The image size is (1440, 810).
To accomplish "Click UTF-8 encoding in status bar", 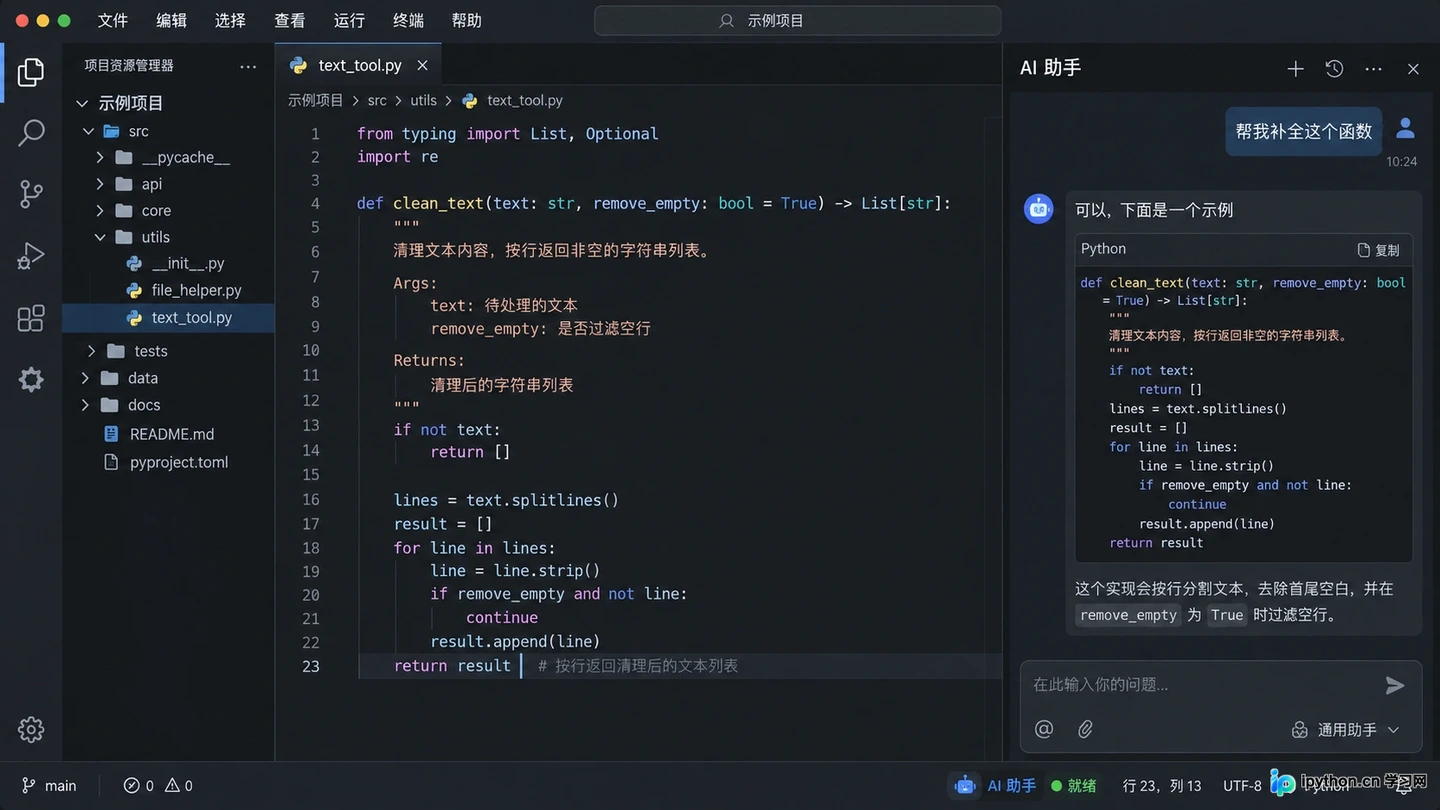I will point(1242,786).
